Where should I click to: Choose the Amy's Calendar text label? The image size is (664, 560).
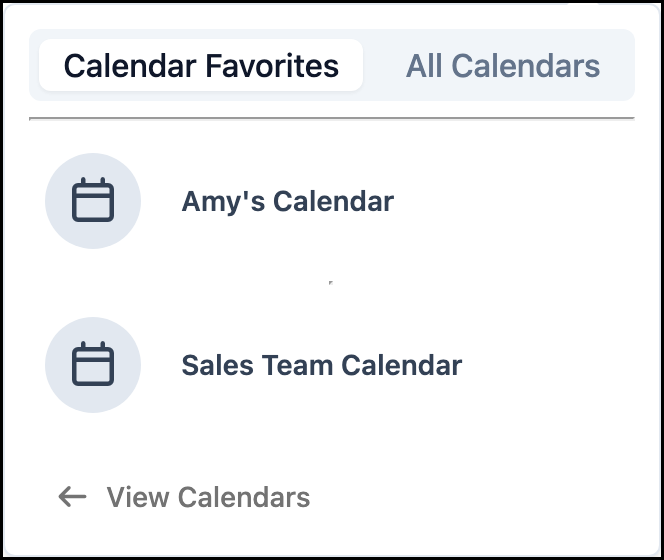(288, 202)
